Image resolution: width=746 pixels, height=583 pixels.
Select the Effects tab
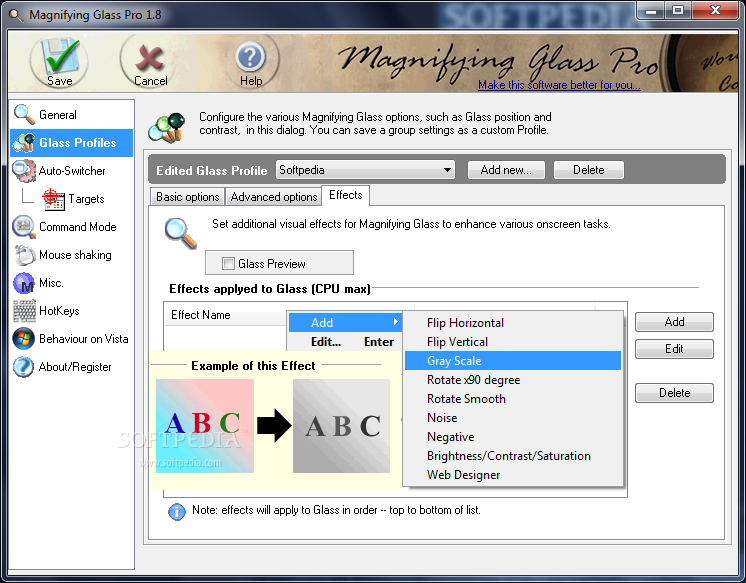pyautogui.click(x=345, y=195)
